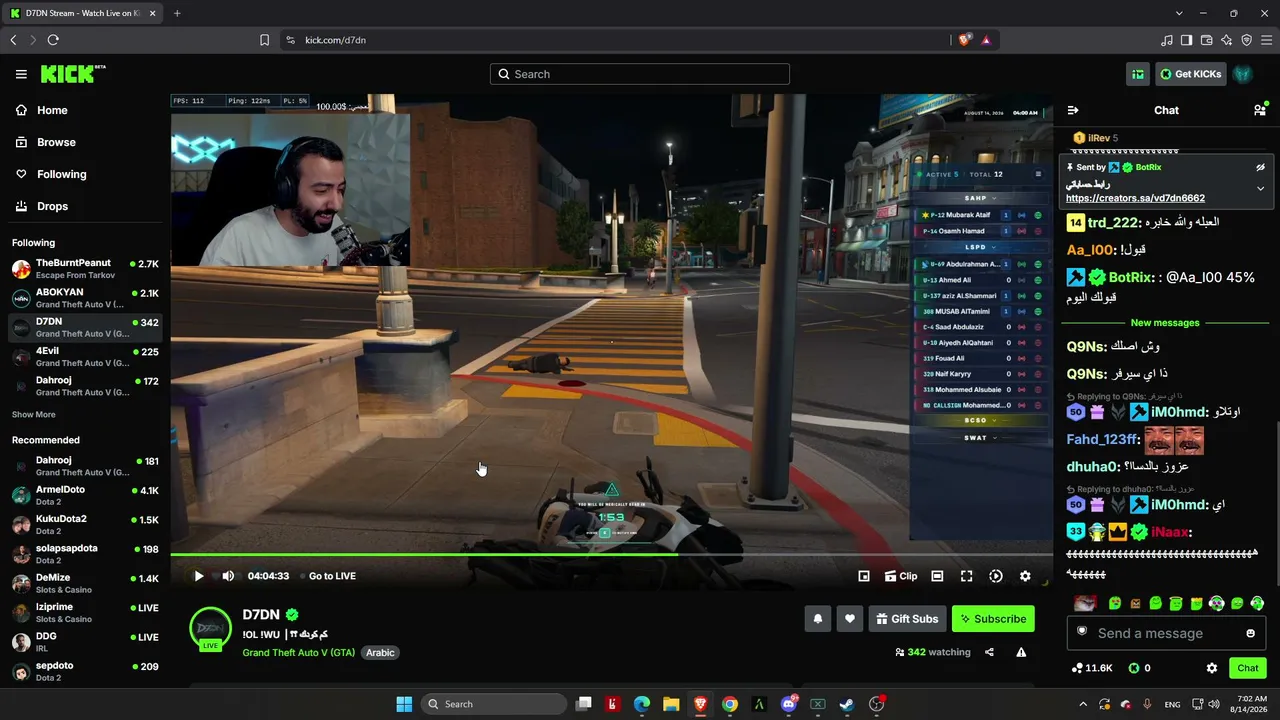
Task: Jump to New messages in chat
Action: pyautogui.click(x=1164, y=323)
